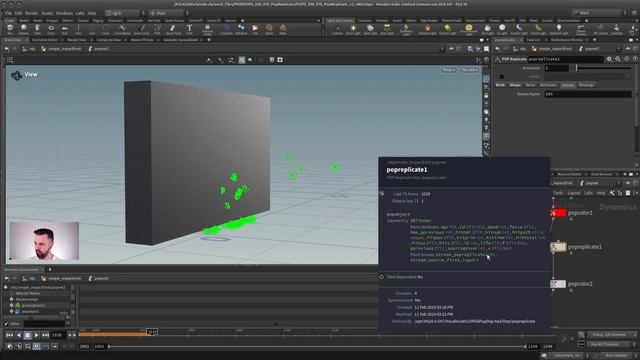Screen dimensions: 640x360
Task: Play the simulation forward
Action: click(x=36, y=335)
